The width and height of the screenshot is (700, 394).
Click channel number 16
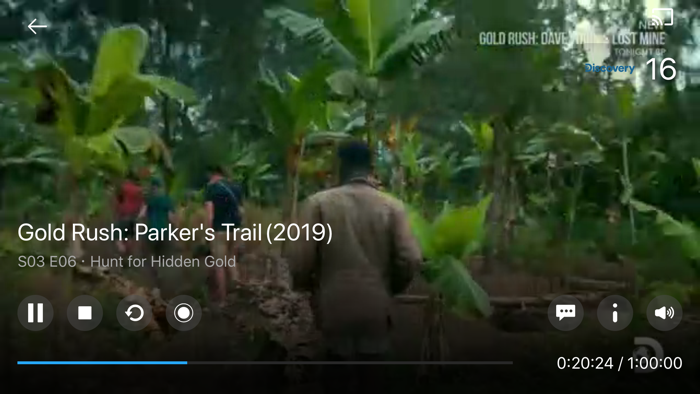[661, 69]
